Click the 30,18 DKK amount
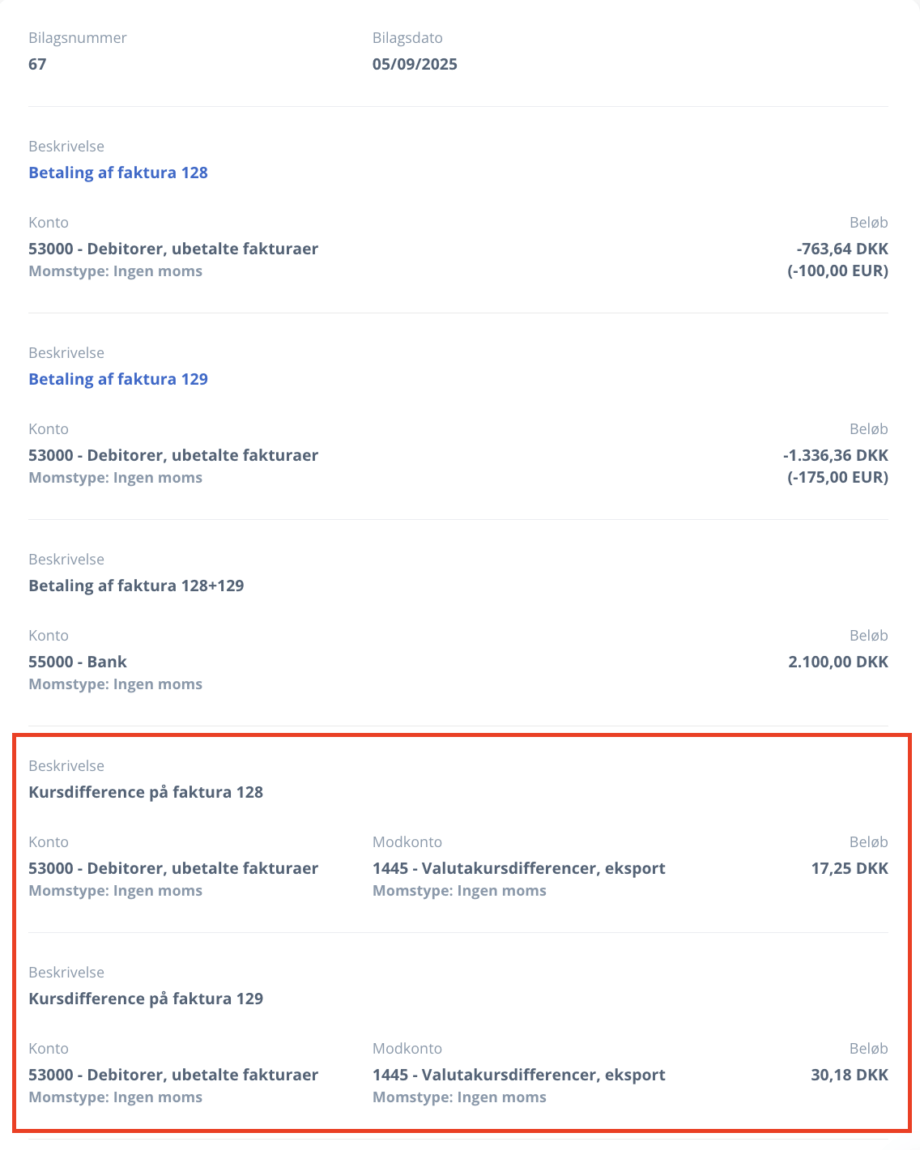Image resolution: width=920 pixels, height=1150 pixels. tap(849, 1075)
